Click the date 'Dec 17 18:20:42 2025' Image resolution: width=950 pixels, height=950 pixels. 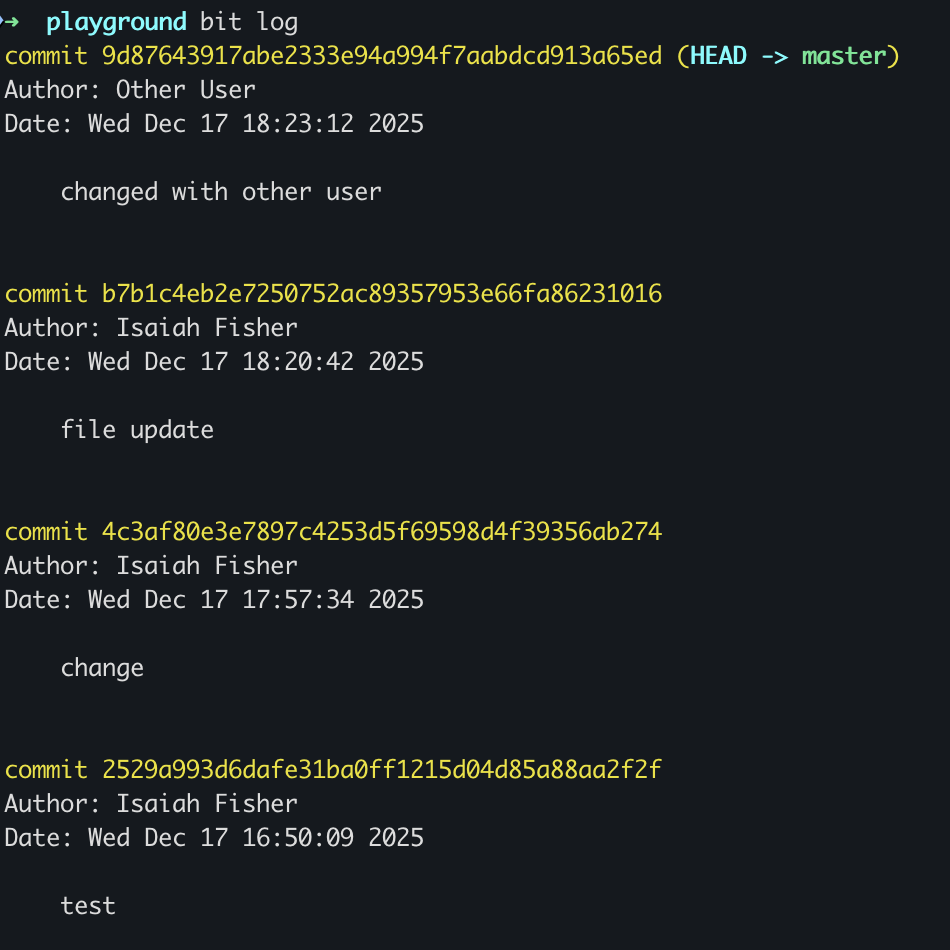coord(256,361)
